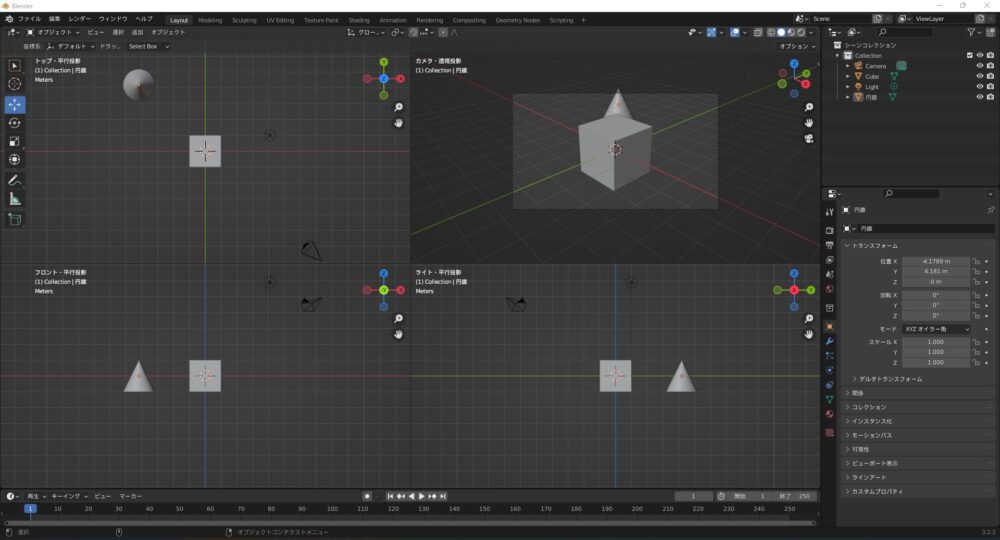Open the Render properties tab
The height and width of the screenshot is (540, 1000).
coord(829,230)
